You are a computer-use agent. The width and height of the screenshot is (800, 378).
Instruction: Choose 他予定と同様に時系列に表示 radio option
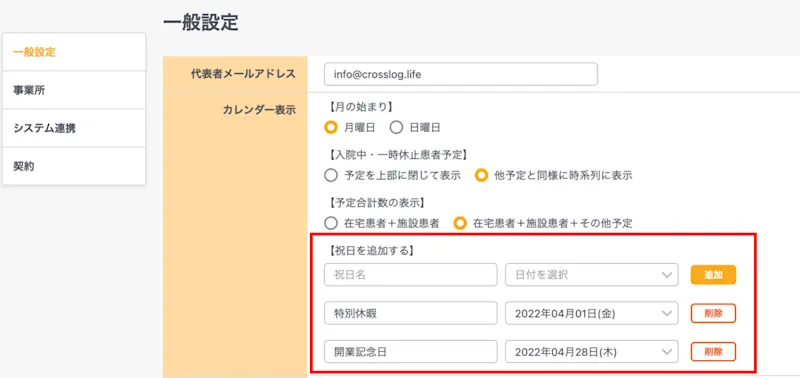coord(481,176)
